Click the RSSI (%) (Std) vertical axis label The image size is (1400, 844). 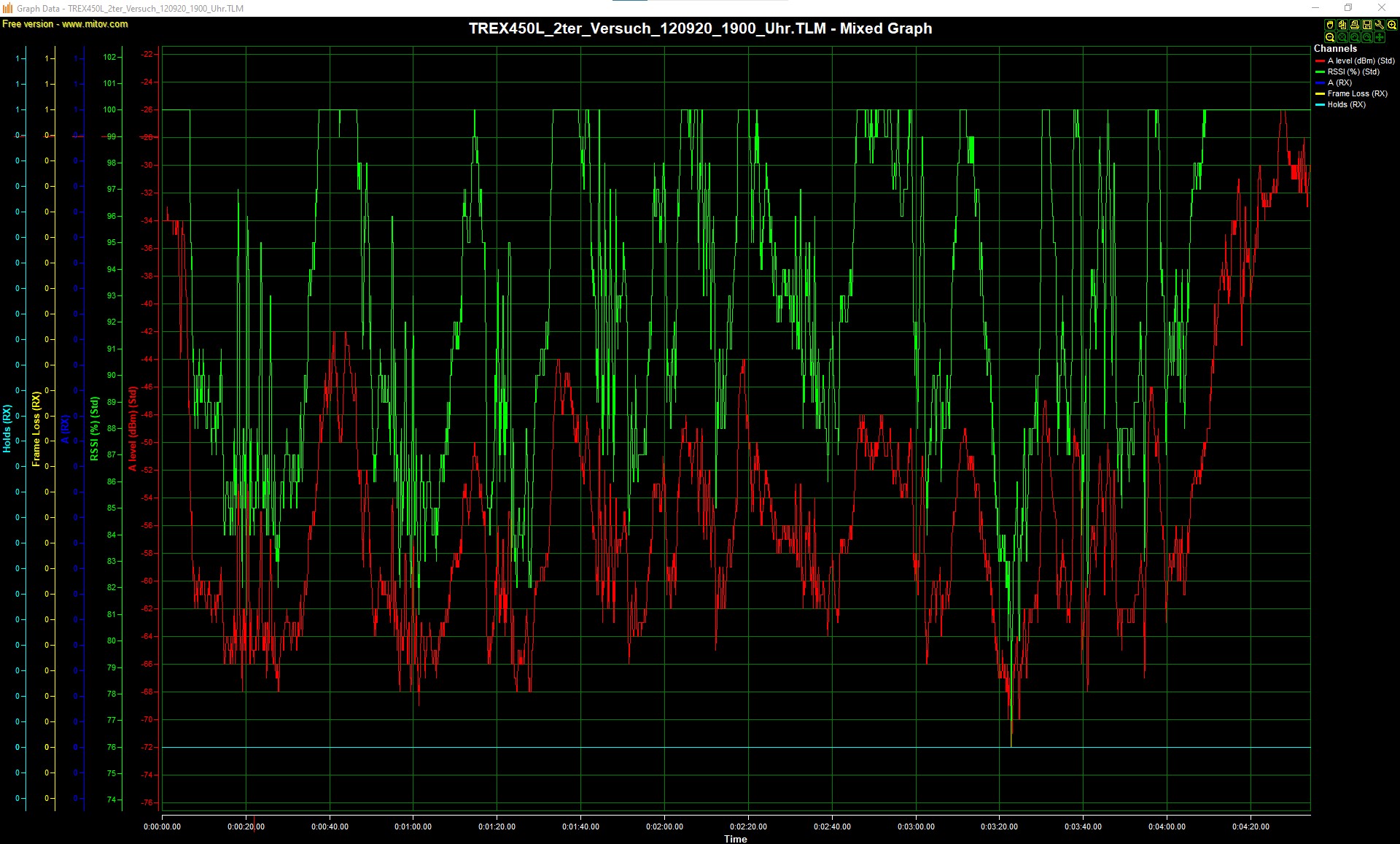94,429
